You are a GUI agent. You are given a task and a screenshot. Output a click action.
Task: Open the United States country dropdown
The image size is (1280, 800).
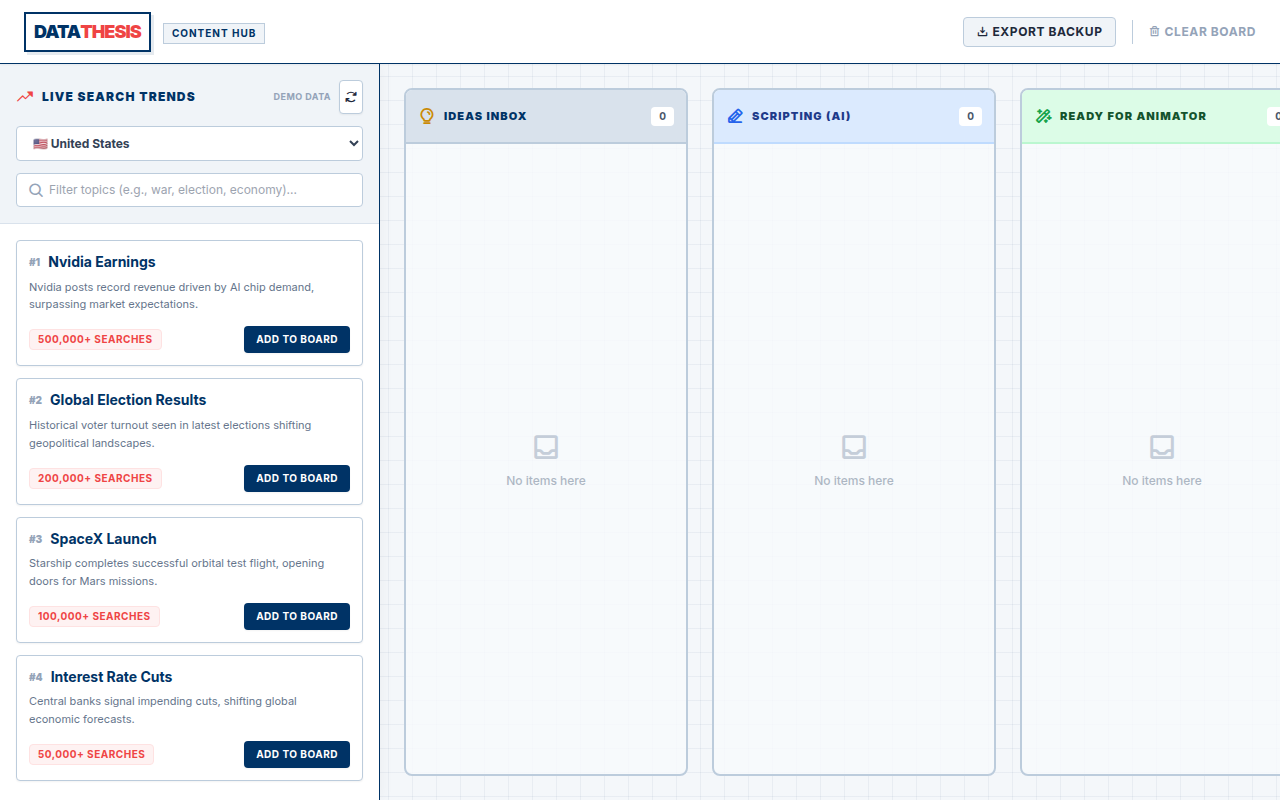(189, 144)
